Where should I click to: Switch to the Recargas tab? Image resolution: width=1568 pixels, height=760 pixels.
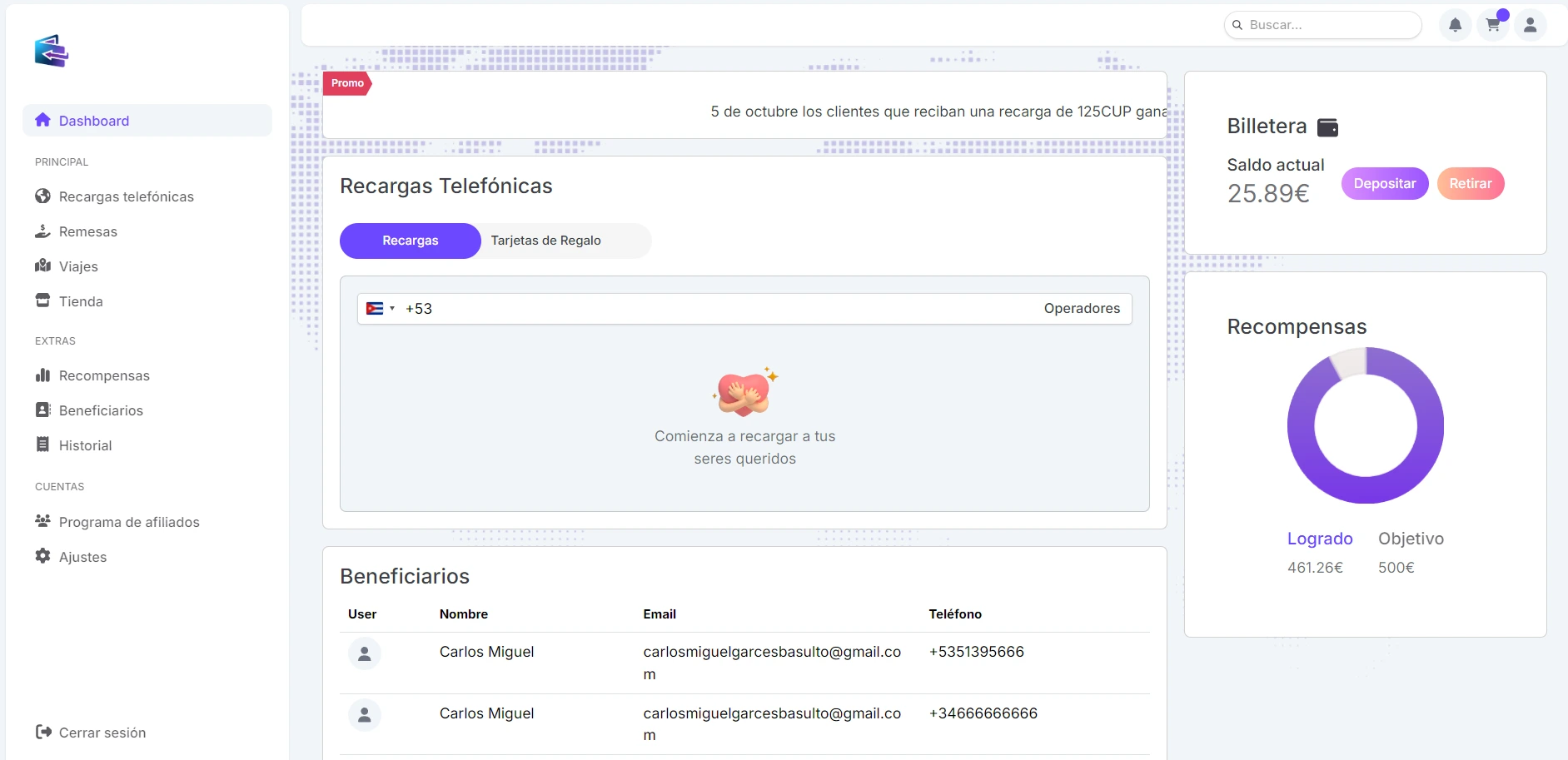pos(411,241)
